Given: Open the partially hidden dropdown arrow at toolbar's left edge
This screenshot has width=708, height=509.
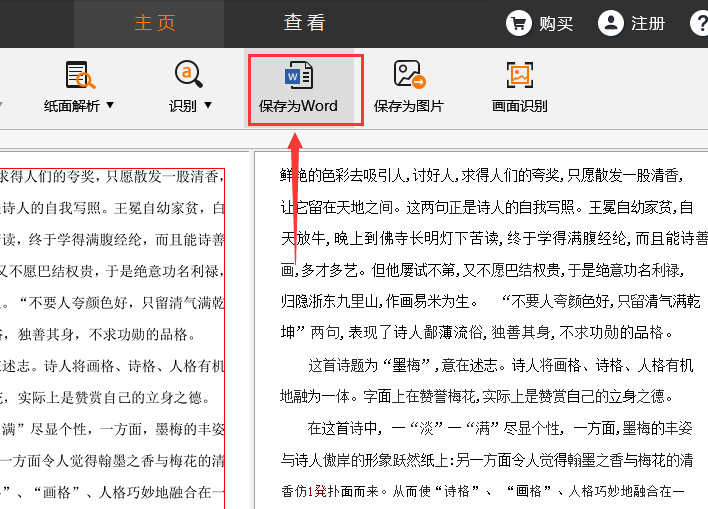Looking at the screenshot, I should tap(2, 105).
